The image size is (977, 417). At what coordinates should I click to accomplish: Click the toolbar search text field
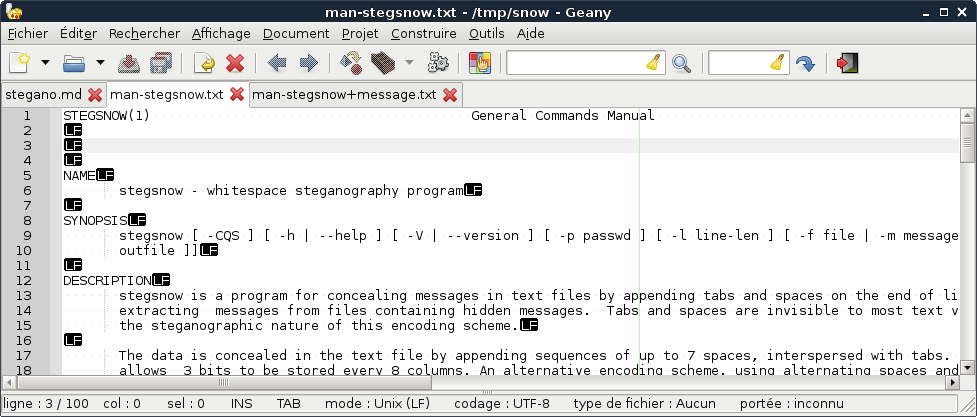click(574, 63)
